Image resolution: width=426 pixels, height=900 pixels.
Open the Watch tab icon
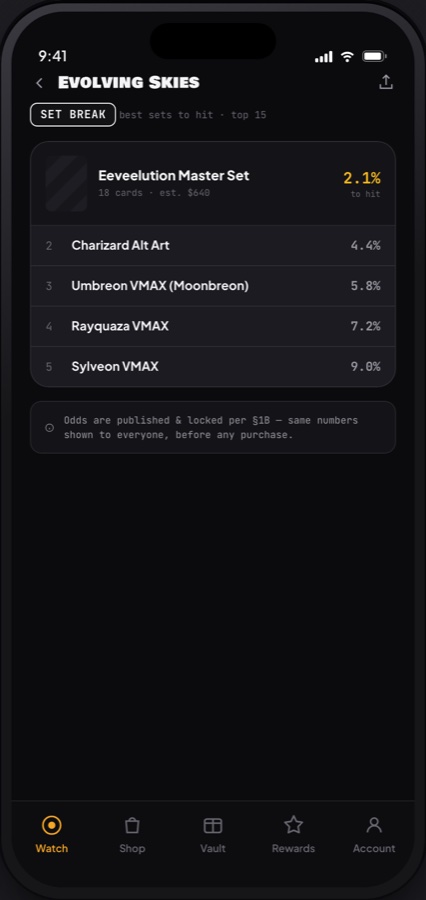[x=52, y=825]
